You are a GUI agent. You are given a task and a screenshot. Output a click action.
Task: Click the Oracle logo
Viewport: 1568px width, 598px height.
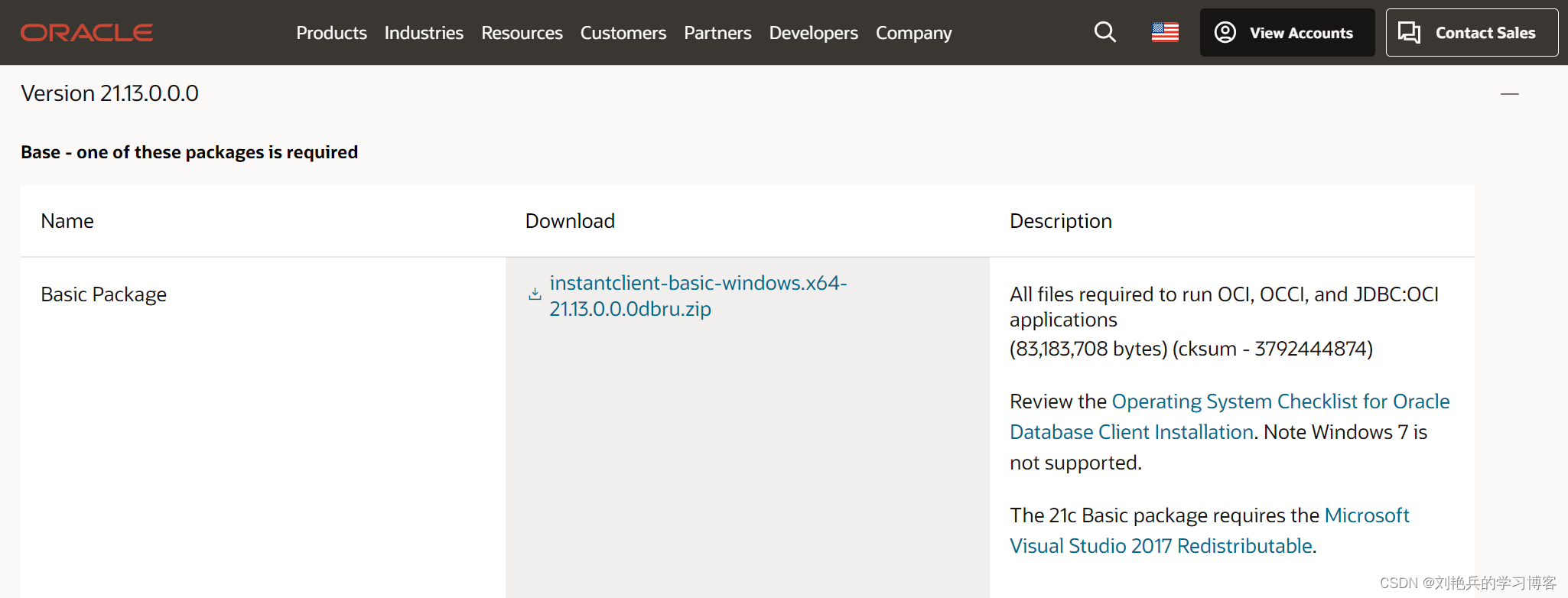pos(86,33)
